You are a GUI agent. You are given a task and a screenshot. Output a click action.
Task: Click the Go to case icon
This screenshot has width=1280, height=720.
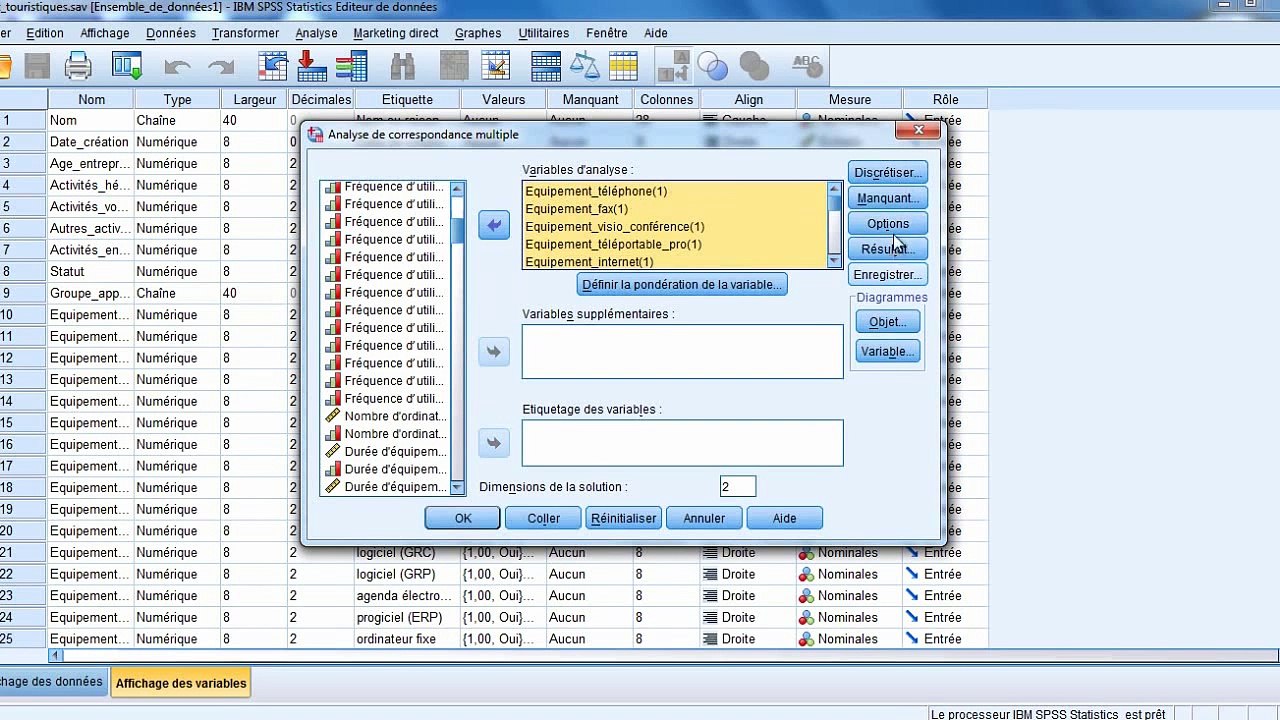pyautogui.click(x=274, y=67)
